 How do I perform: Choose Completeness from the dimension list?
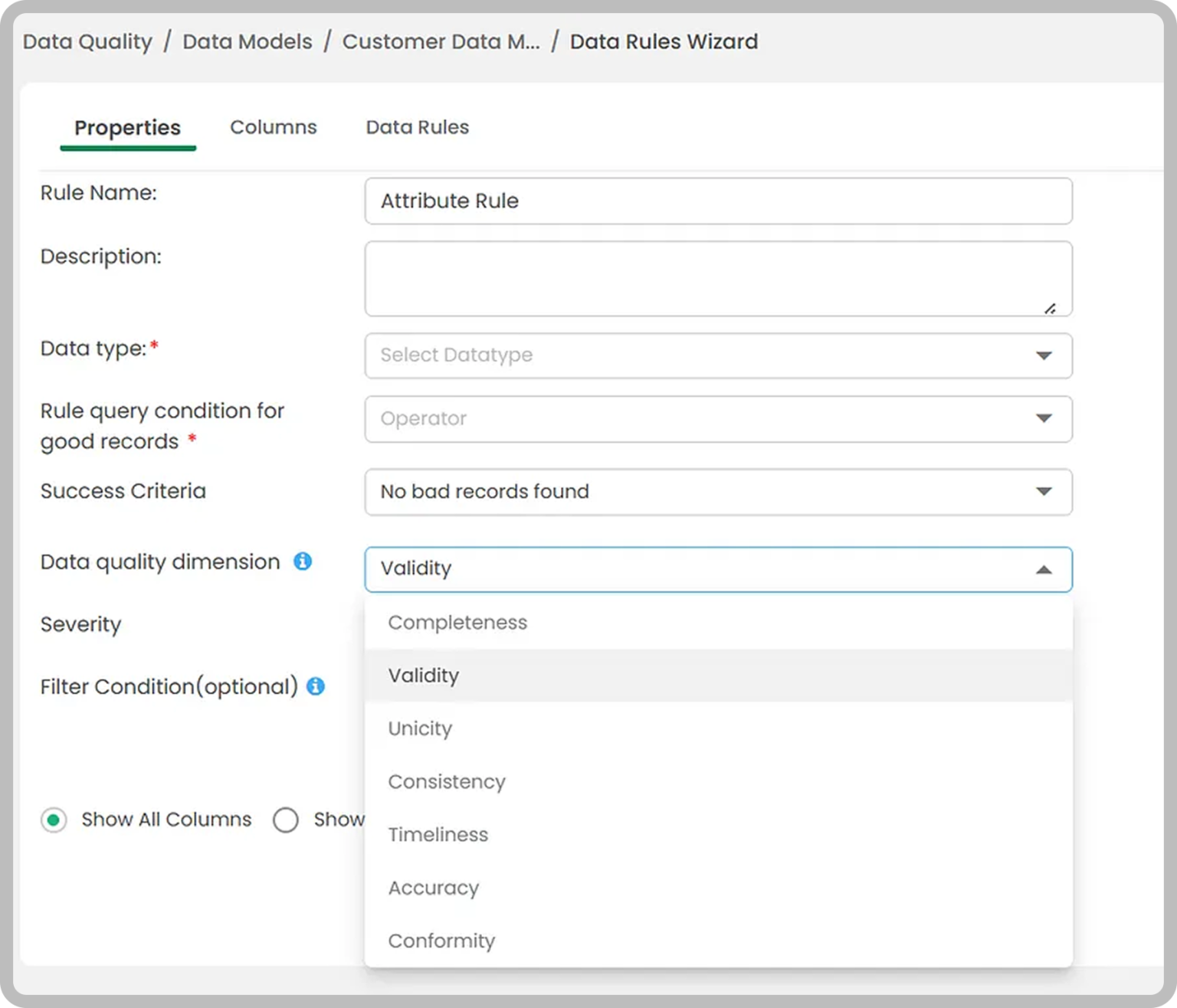(x=719, y=623)
